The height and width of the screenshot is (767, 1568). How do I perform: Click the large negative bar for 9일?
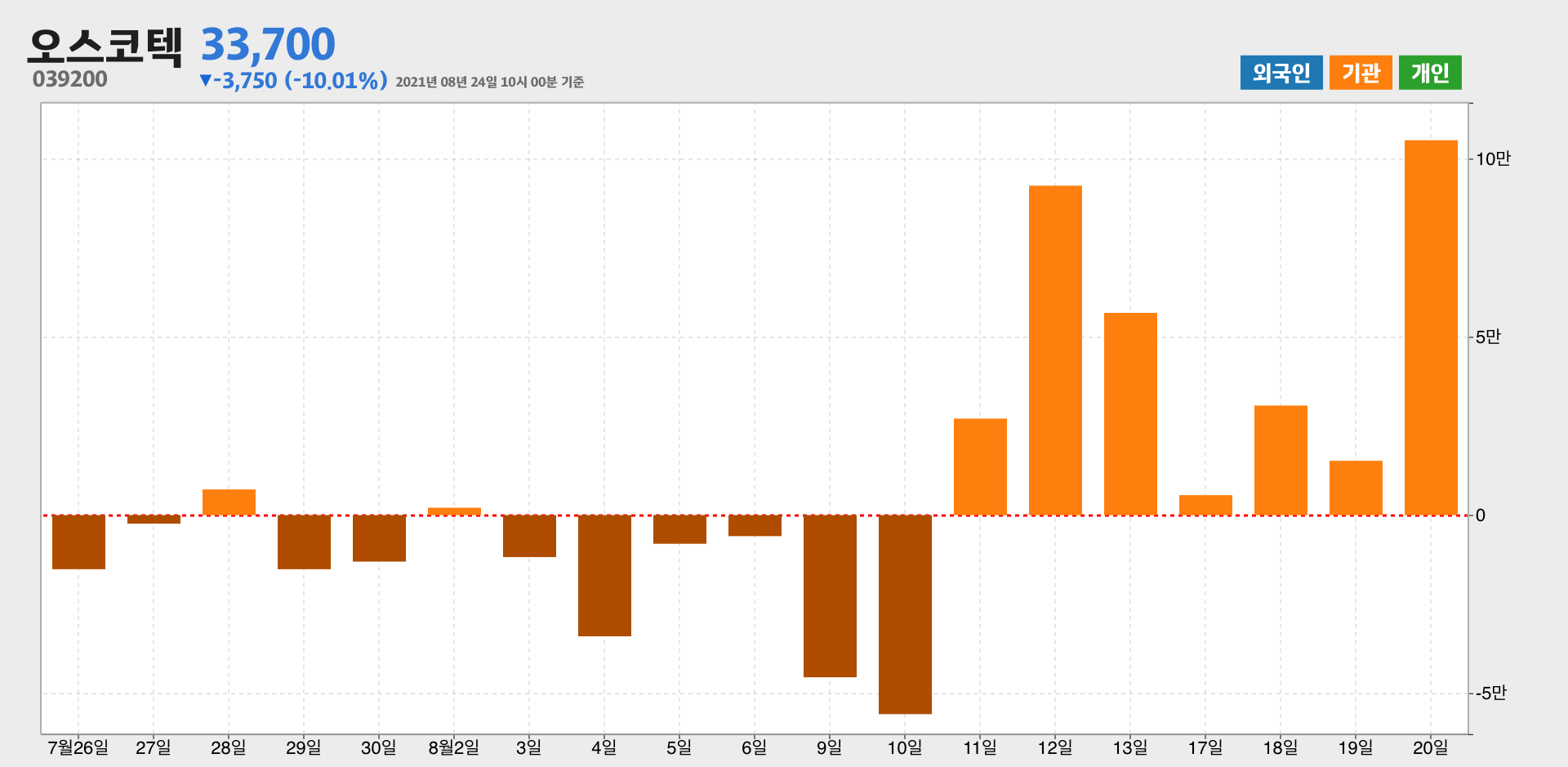[x=830, y=596]
